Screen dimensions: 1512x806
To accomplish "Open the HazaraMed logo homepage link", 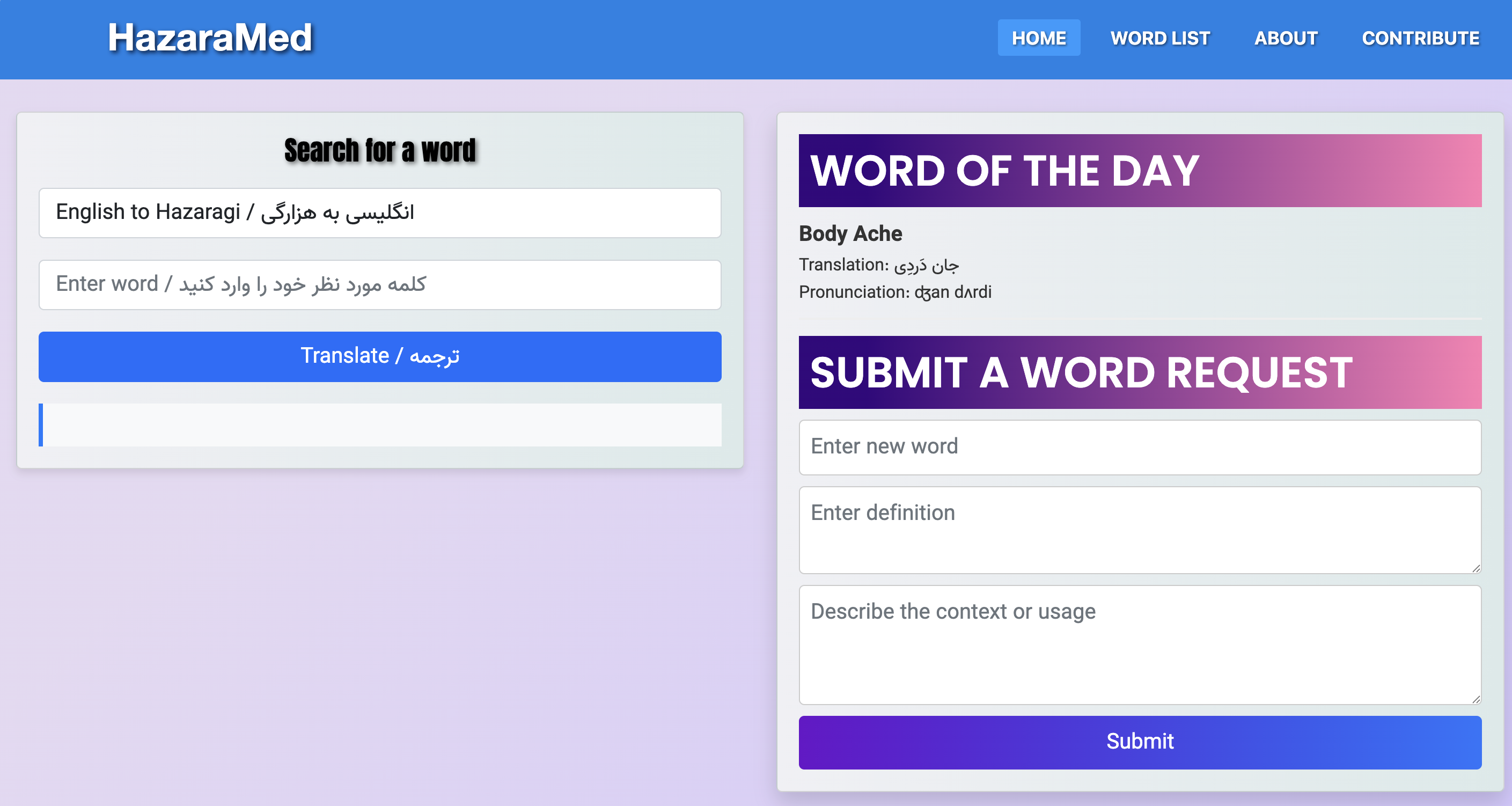I will 210,38.
